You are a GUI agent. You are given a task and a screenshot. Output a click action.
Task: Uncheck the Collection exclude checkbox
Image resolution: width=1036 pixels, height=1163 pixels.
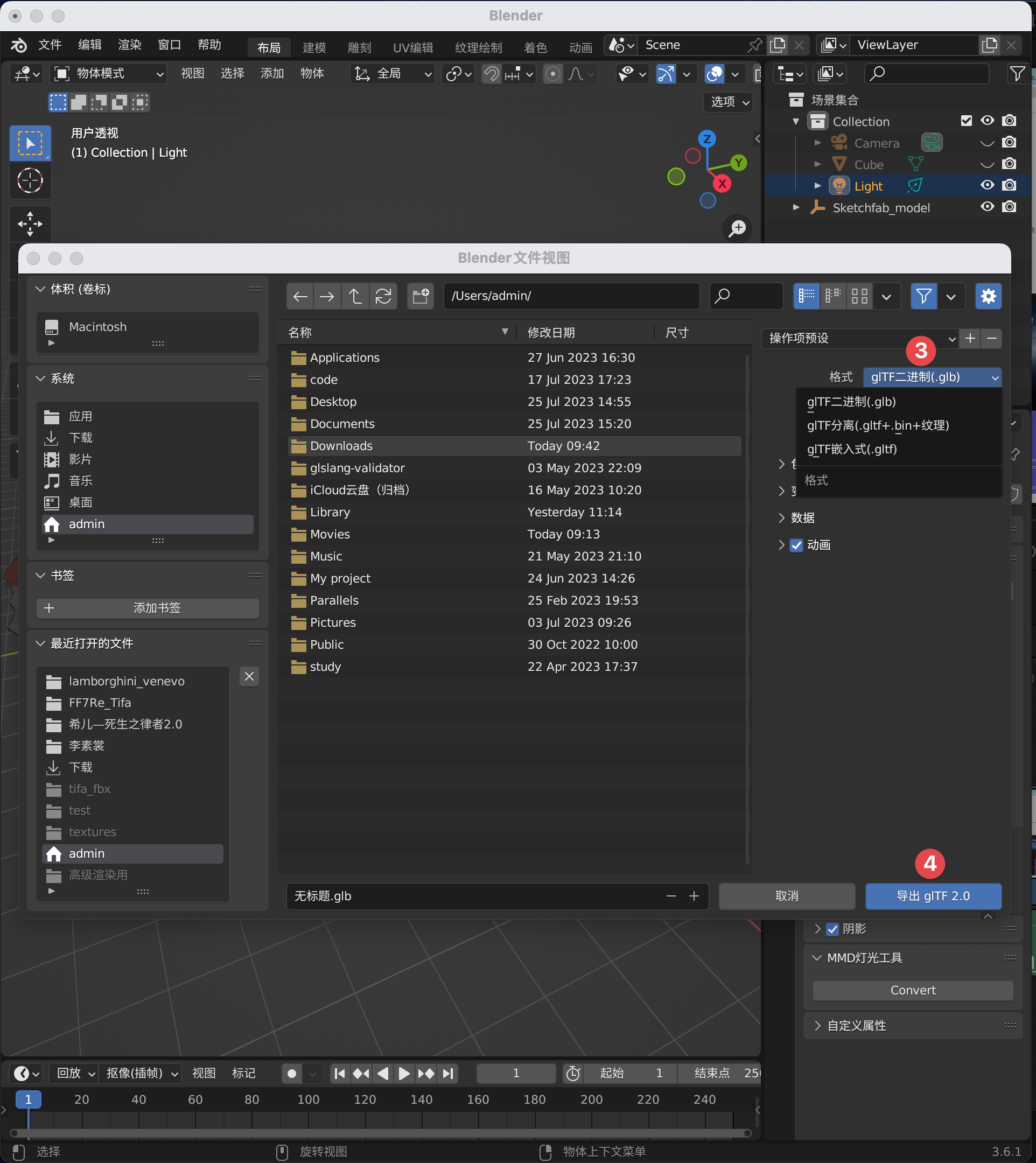(x=966, y=121)
